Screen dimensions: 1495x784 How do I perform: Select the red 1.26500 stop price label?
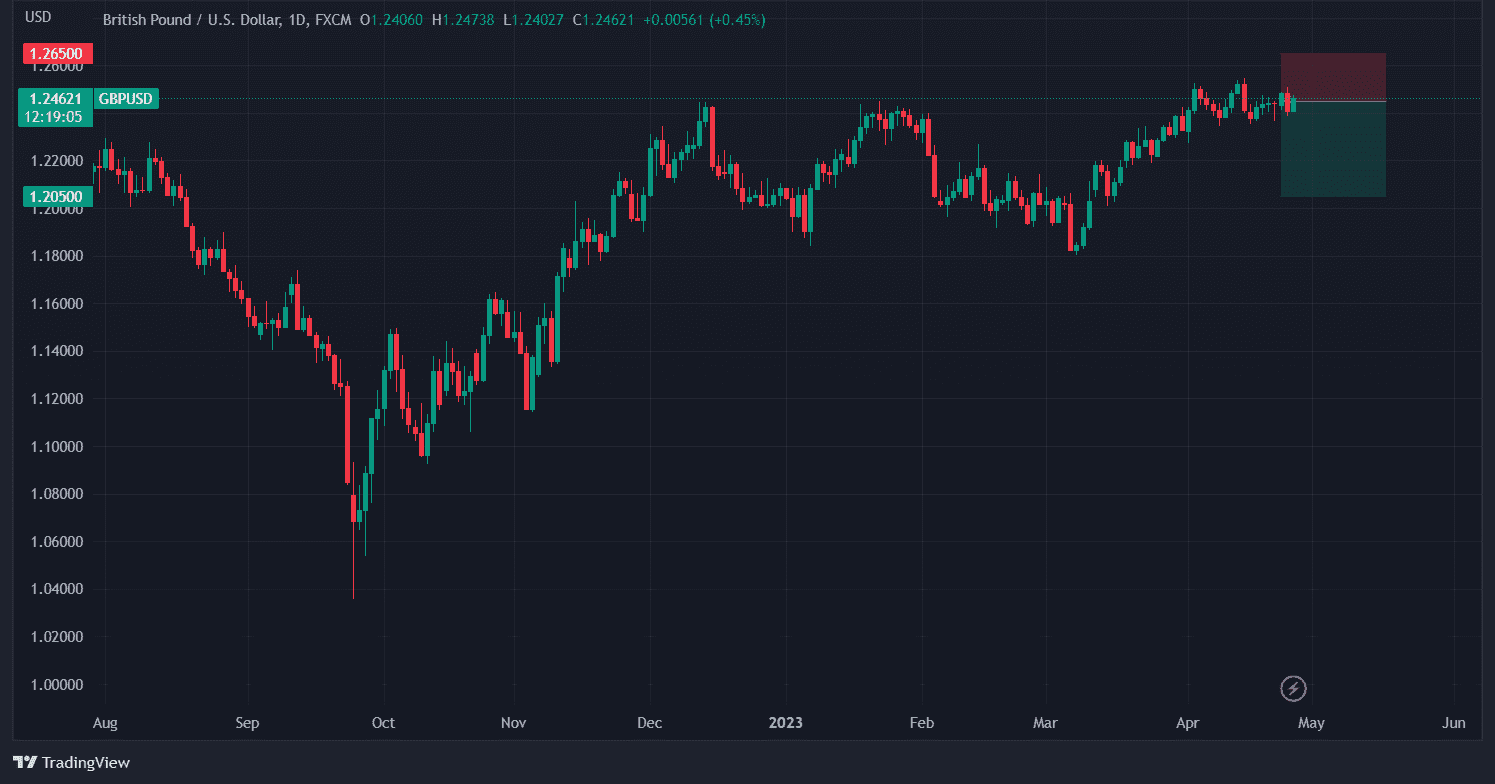[60, 53]
